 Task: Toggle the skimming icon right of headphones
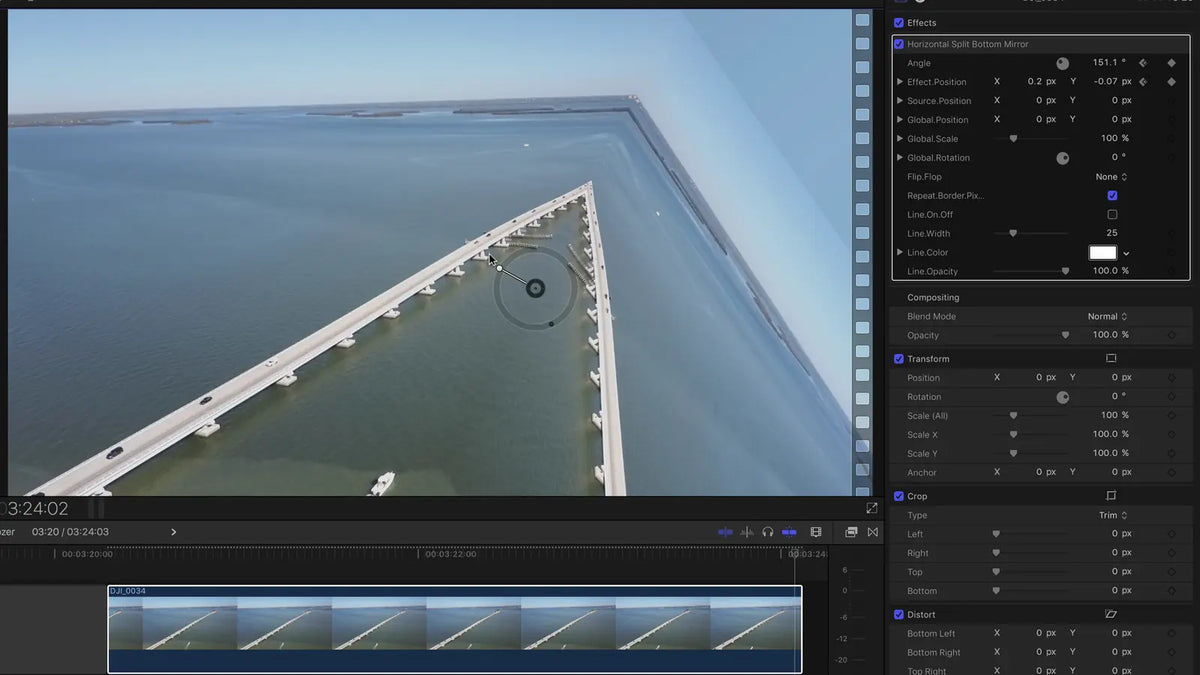click(789, 532)
